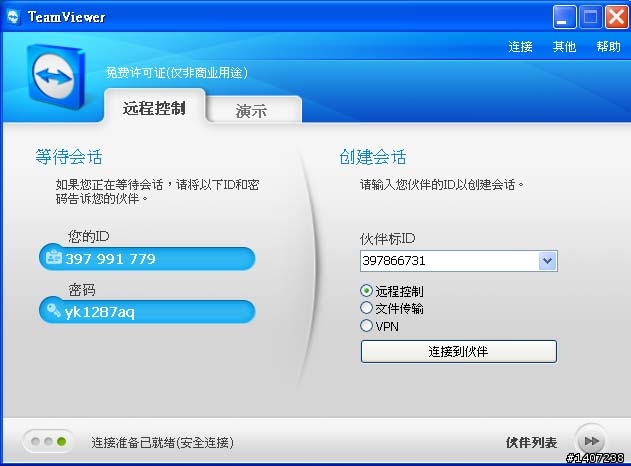This screenshot has height=466, width=631.
Task: Close the TeamViewer window
Action: point(616,17)
